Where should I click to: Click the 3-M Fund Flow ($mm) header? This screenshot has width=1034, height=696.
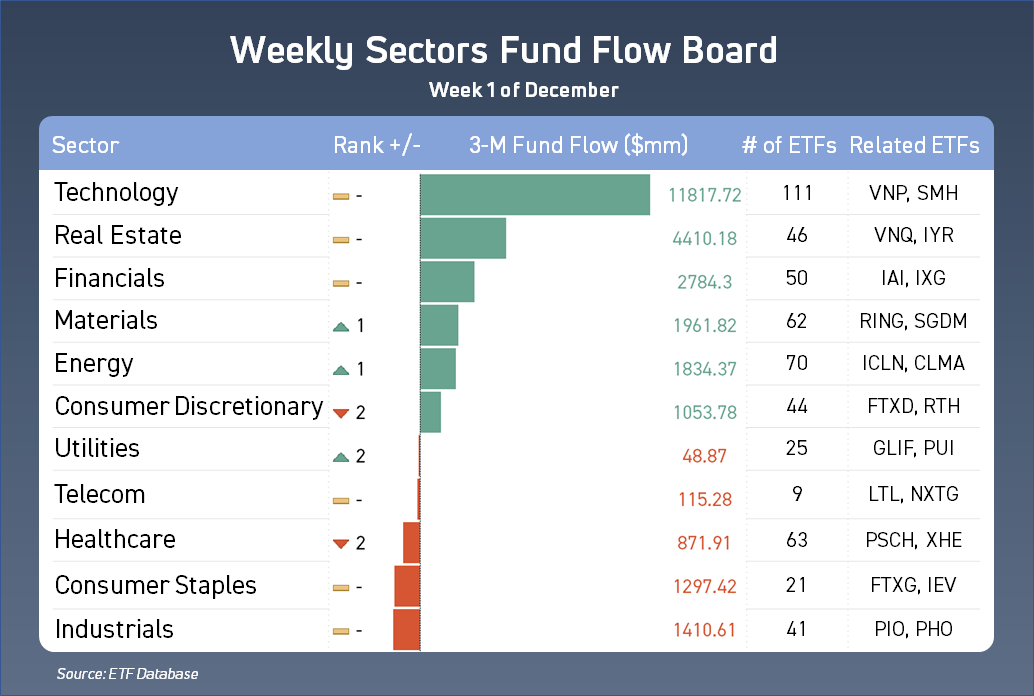pyautogui.click(x=578, y=145)
